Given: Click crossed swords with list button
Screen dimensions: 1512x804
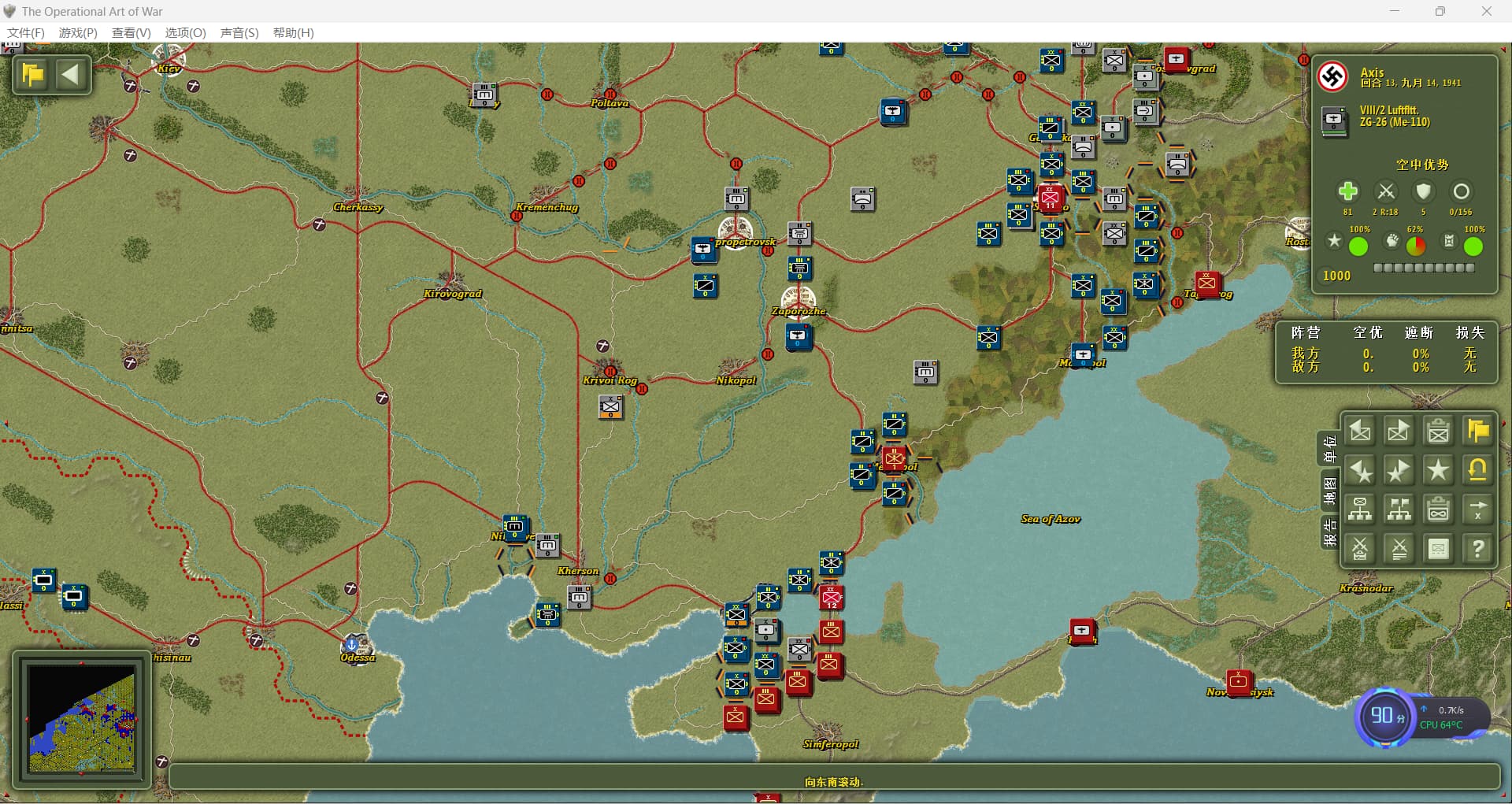Looking at the screenshot, I should (x=1399, y=549).
